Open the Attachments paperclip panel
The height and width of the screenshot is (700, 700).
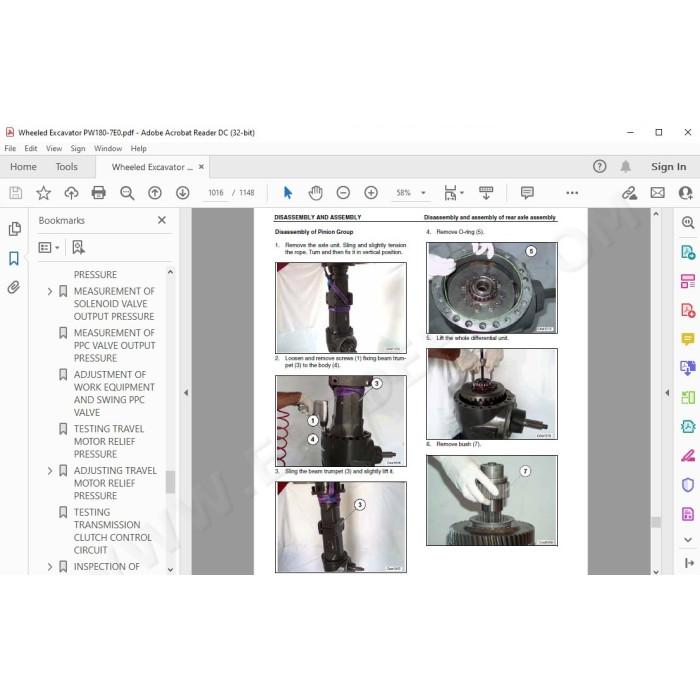[x=14, y=287]
